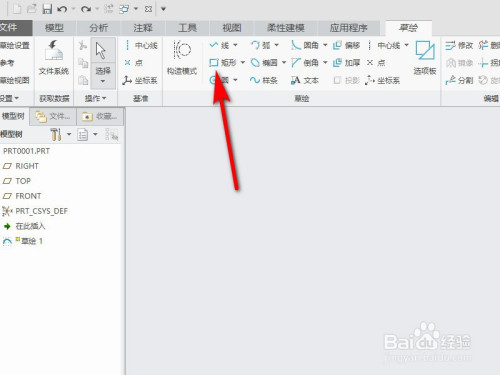The height and width of the screenshot is (375, 500).
Task: Select the 加厚 (Thicken) tool
Action: [x=347, y=63]
